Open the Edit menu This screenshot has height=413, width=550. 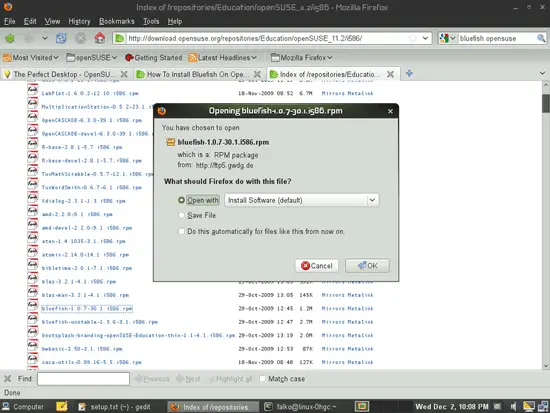coord(30,21)
